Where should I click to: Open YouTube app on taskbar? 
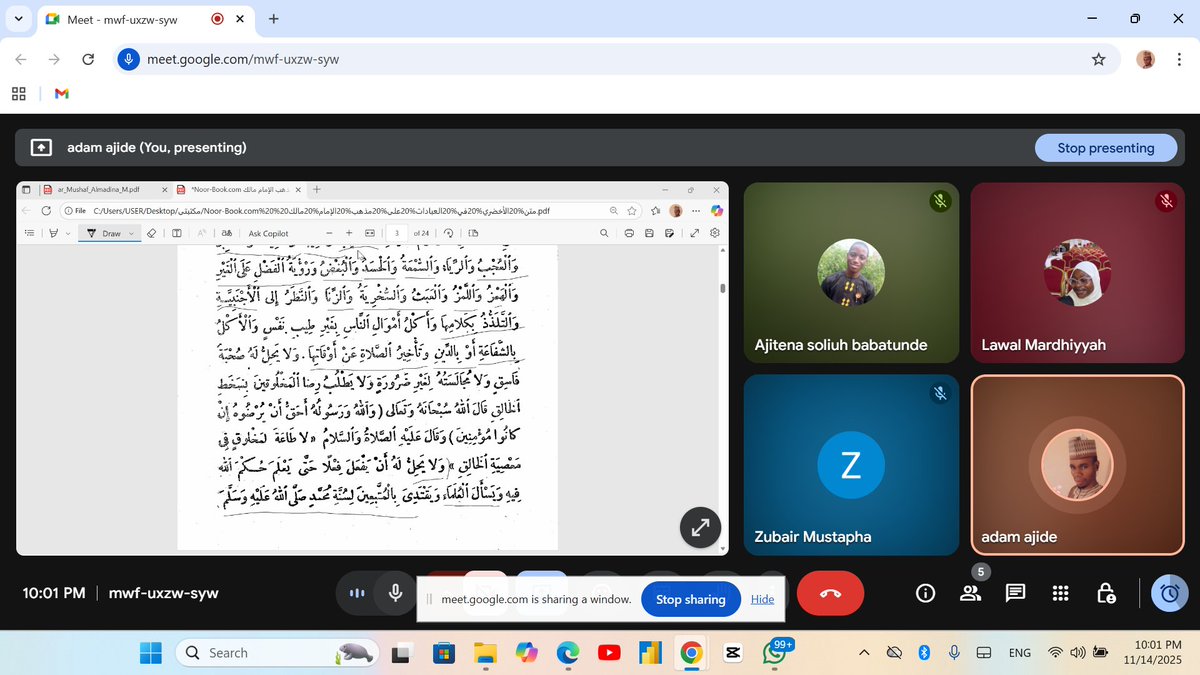click(608, 652)
